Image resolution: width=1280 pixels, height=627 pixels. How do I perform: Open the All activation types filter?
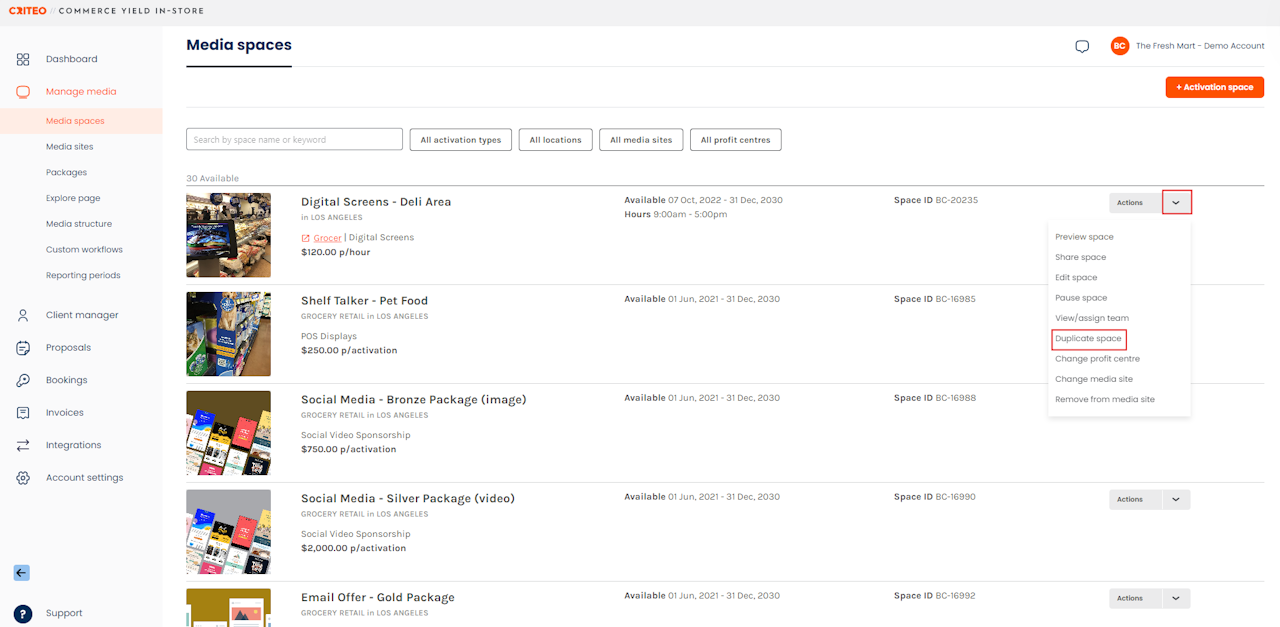(461, 140)
